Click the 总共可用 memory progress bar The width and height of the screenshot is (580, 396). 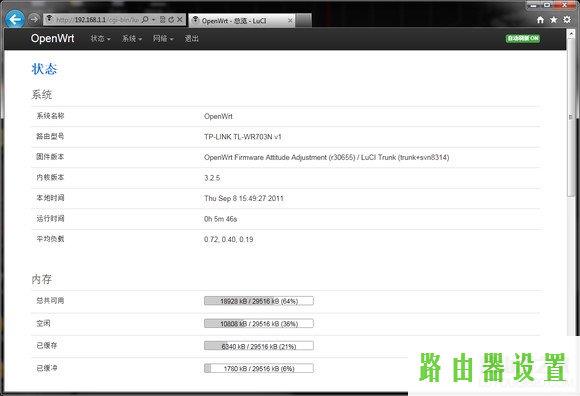(x=259, y=301)
